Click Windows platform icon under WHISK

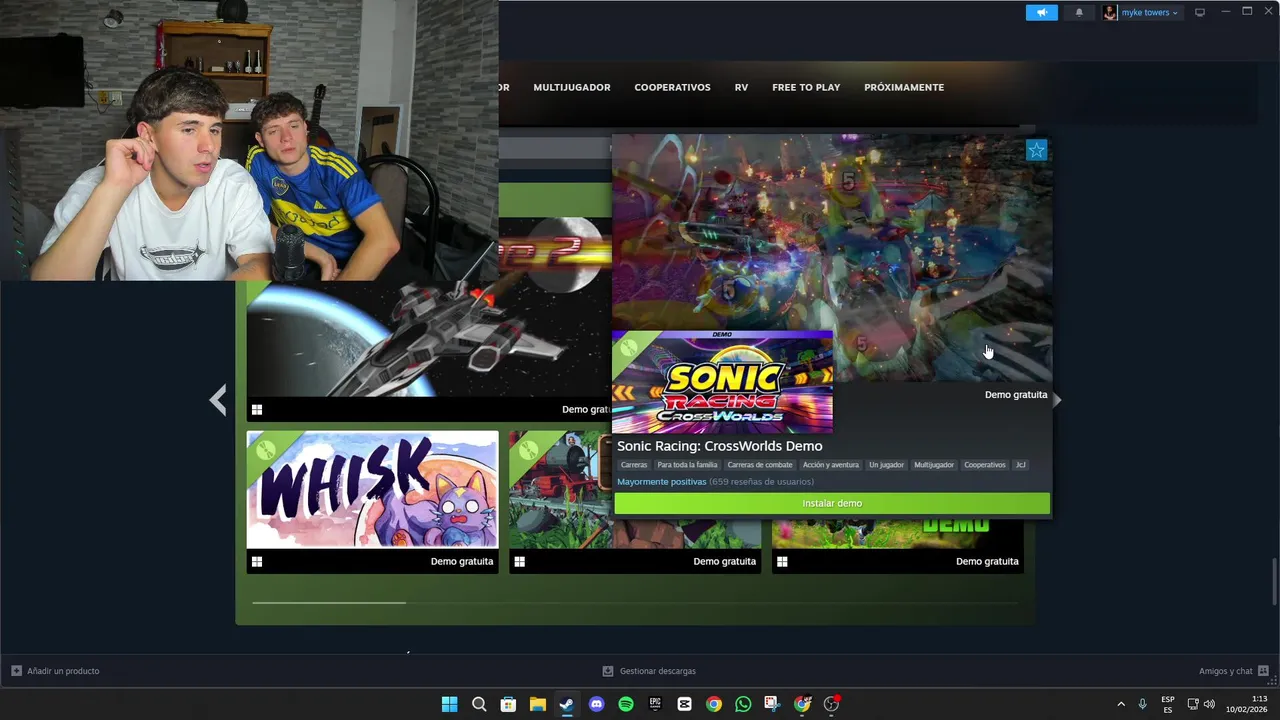257,562
